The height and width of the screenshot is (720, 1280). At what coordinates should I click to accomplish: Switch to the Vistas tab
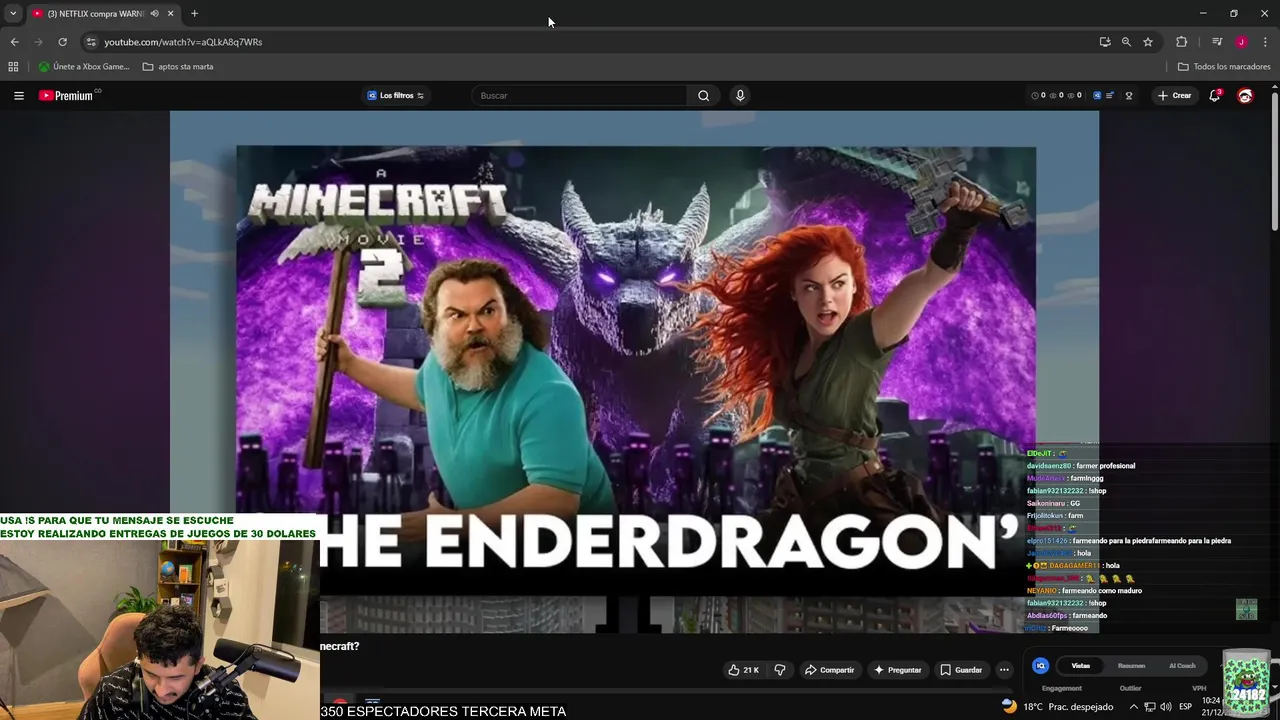[1081, 666]
